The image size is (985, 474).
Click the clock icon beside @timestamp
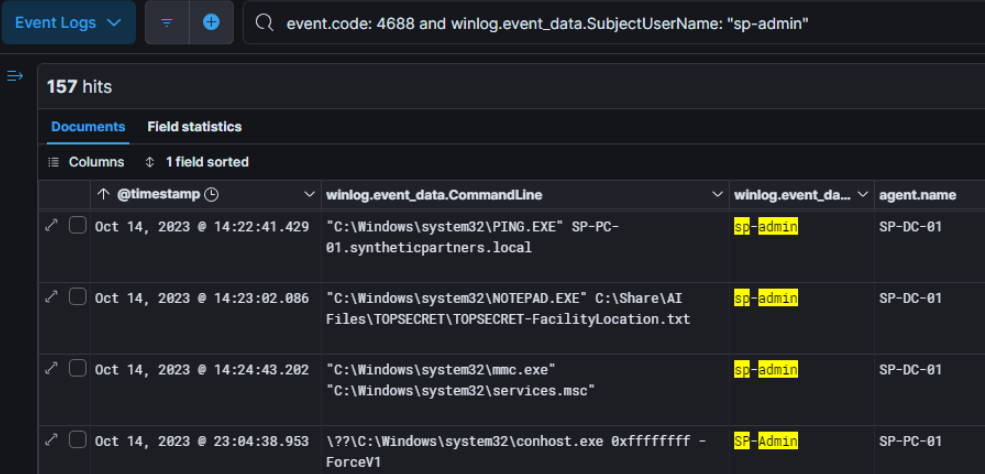pos(212,195)
